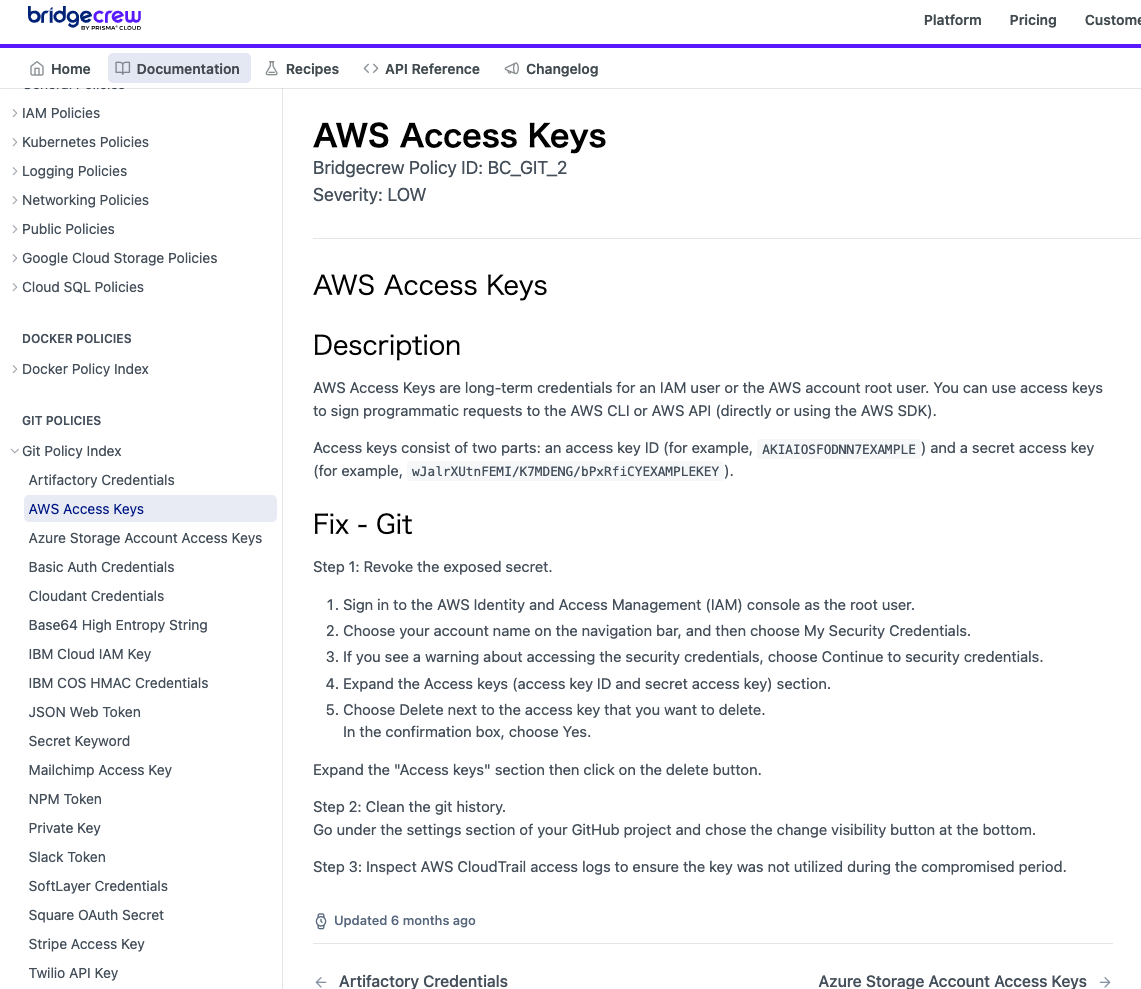
Task: Open the JSON Web Token page
Action: point(84,712)
